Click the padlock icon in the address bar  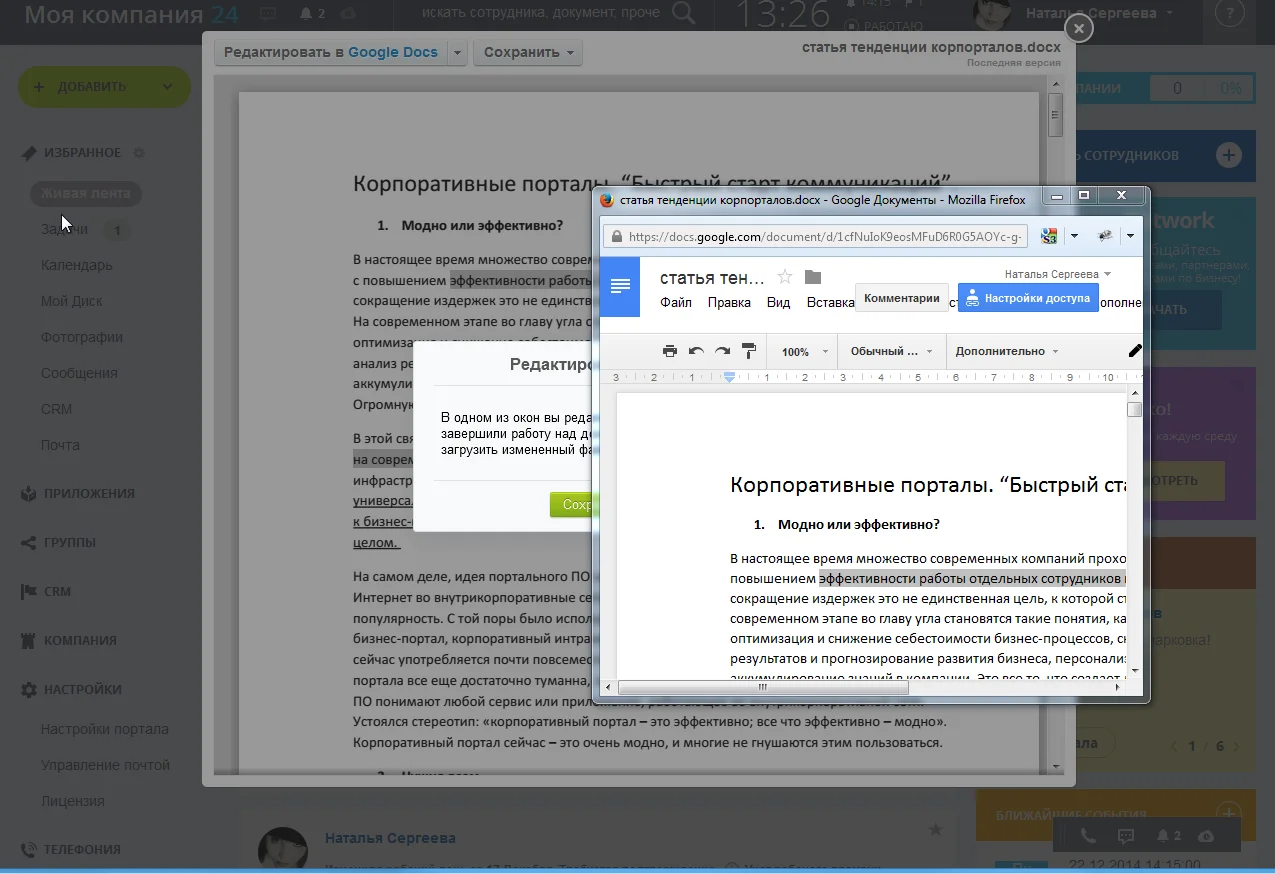(616, 237)
